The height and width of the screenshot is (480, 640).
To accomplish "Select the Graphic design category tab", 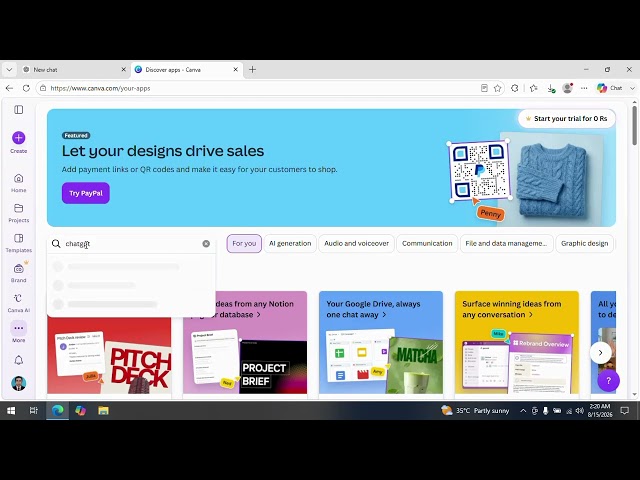I will click(584, 243).
